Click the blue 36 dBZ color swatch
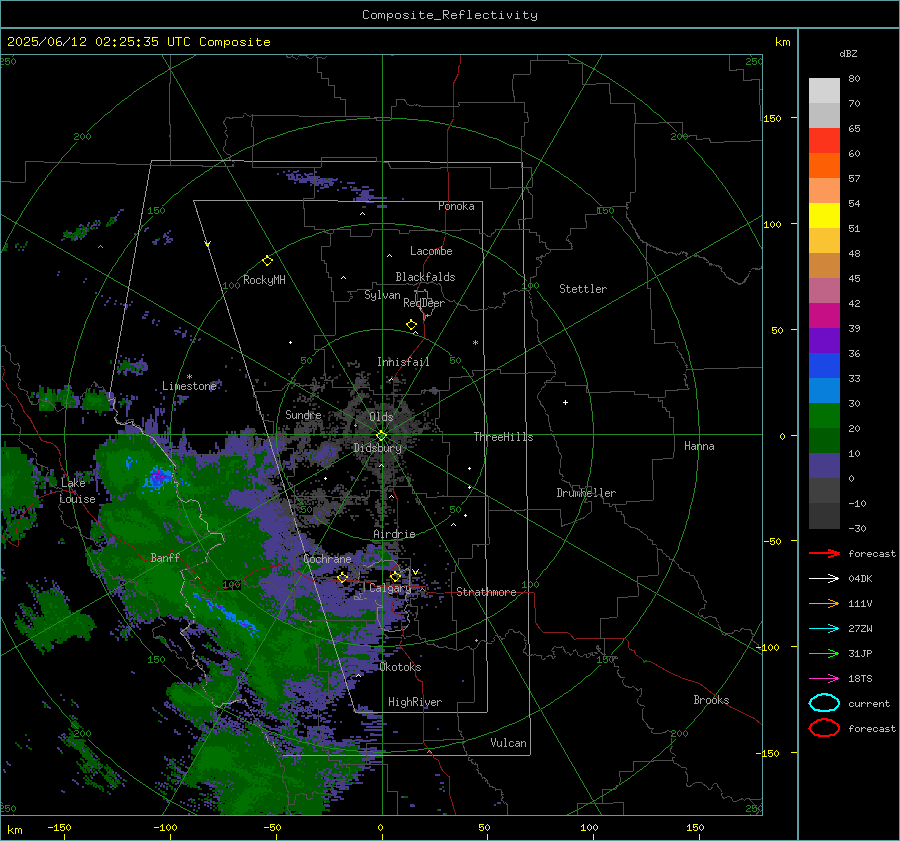 tap(824, 365)
